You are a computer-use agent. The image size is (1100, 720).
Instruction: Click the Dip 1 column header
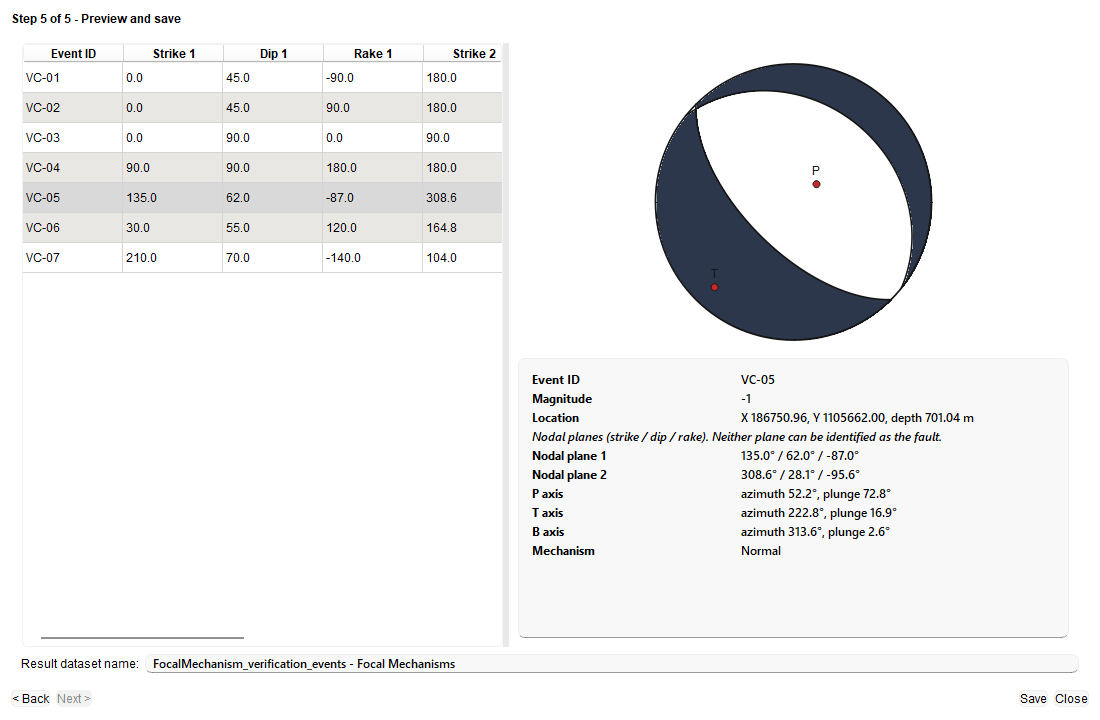pyautogui.click(x=274, y=53)
